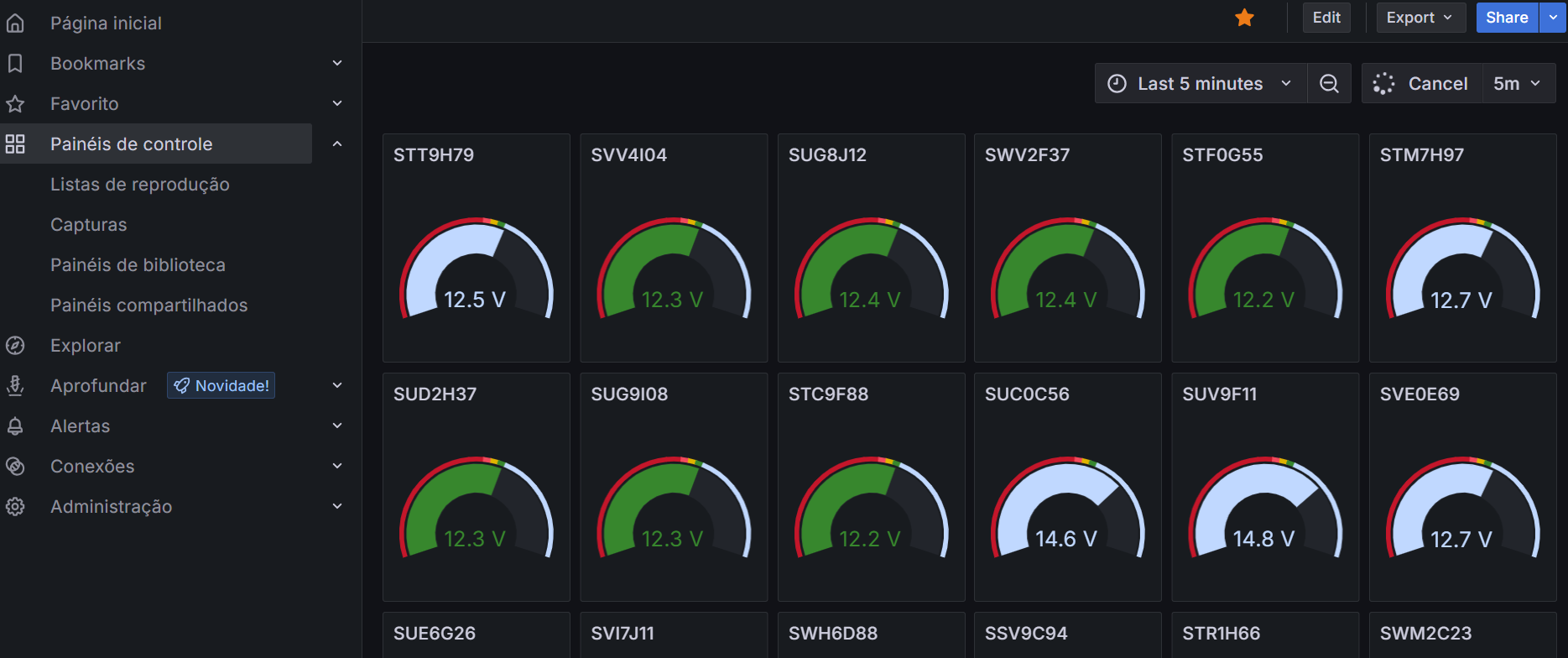Click the orange favorite star icon
The height and width of the screenshot is (658, 1568).
[1244, 18]
